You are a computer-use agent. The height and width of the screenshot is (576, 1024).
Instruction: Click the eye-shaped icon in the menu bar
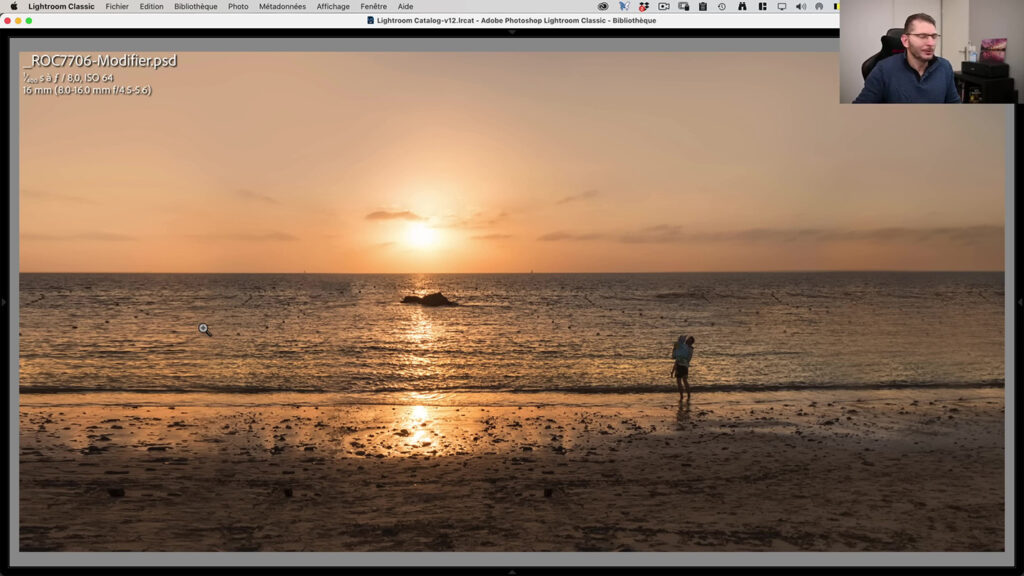pyautogui.click(x=604, y=6)
